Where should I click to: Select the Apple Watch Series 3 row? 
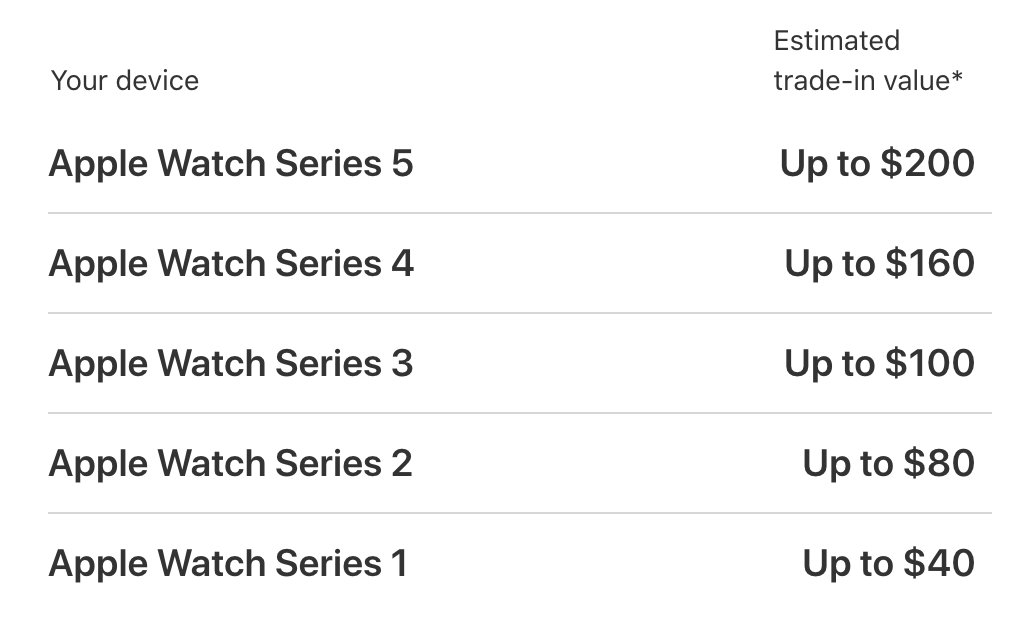(x=520, y=363)
